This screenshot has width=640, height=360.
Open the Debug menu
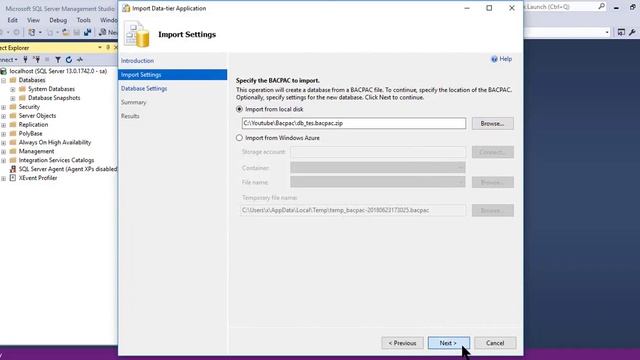pyautogui.click(x=58, y=20)
